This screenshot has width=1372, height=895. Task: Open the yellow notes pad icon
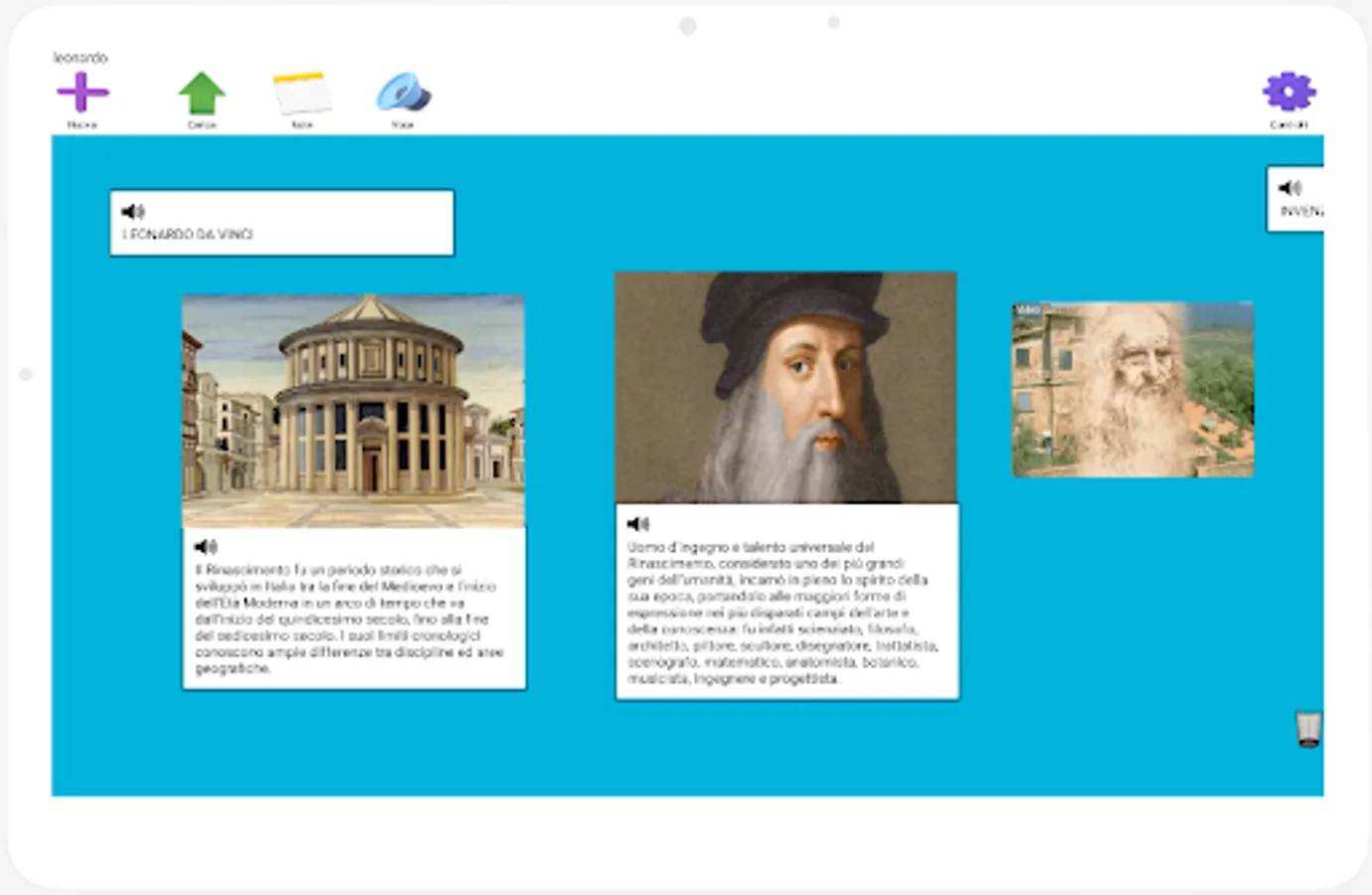pyautogui.click(x=302, y=93)
